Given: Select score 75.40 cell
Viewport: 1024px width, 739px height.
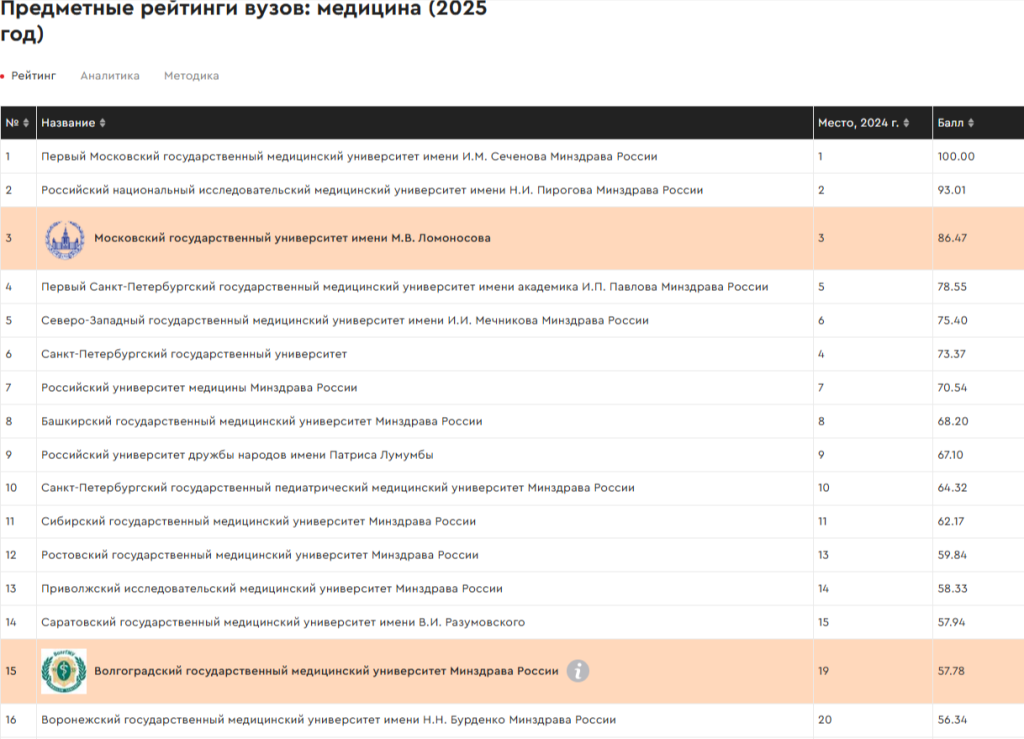Looking at the screenshot, I should (x=953, y=321).
